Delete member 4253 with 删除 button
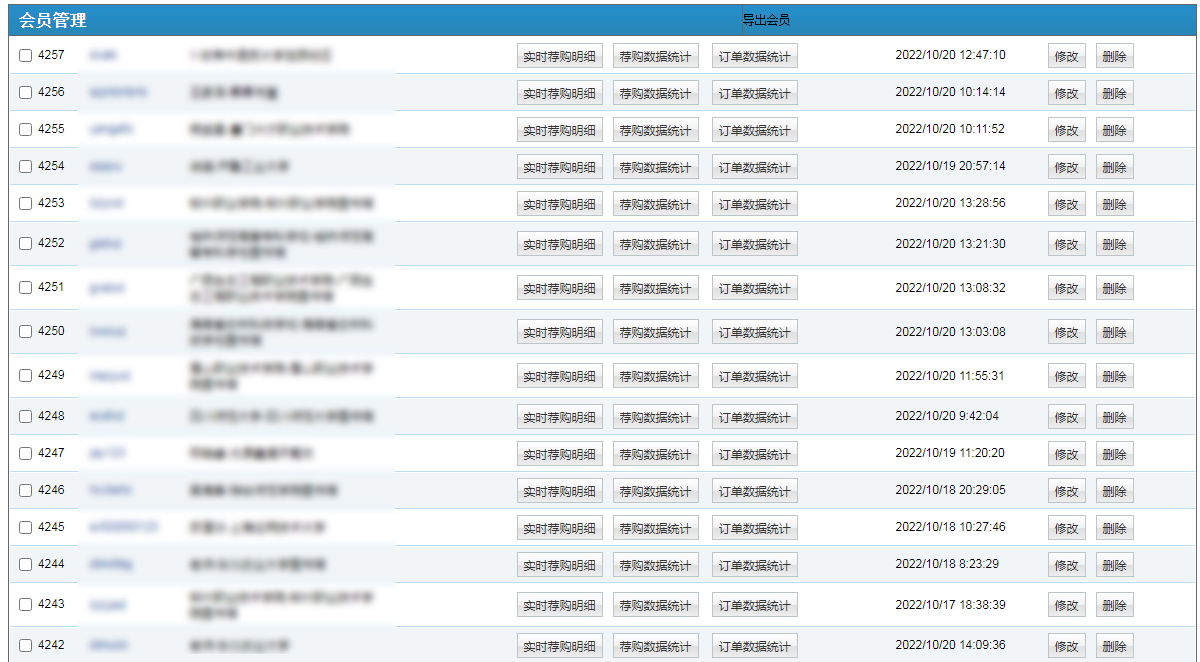 [1114, 205]
